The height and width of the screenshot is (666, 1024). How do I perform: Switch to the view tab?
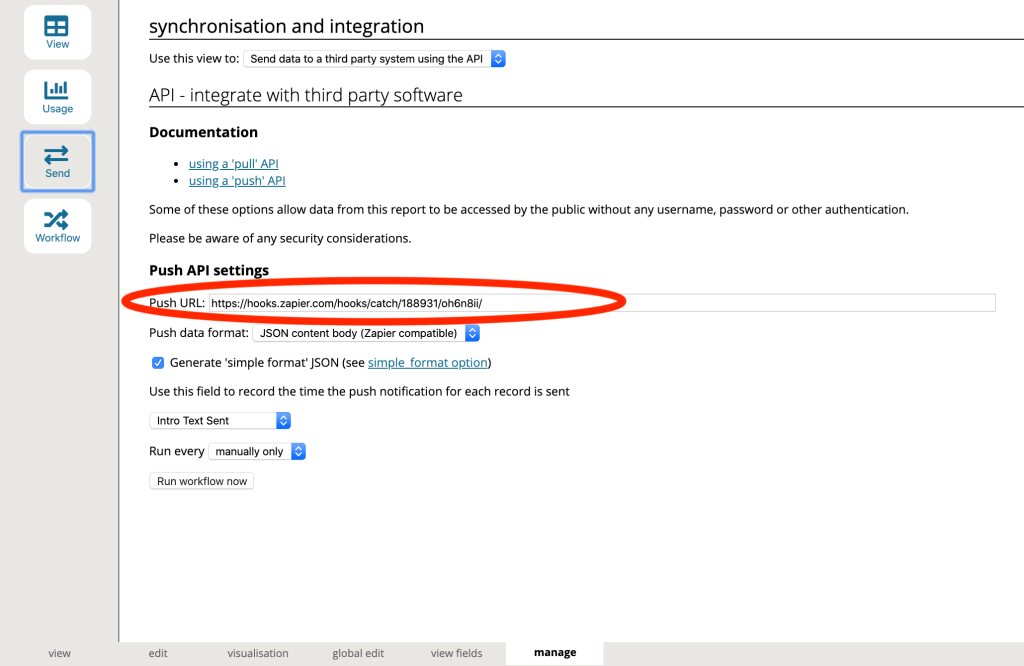59,653
